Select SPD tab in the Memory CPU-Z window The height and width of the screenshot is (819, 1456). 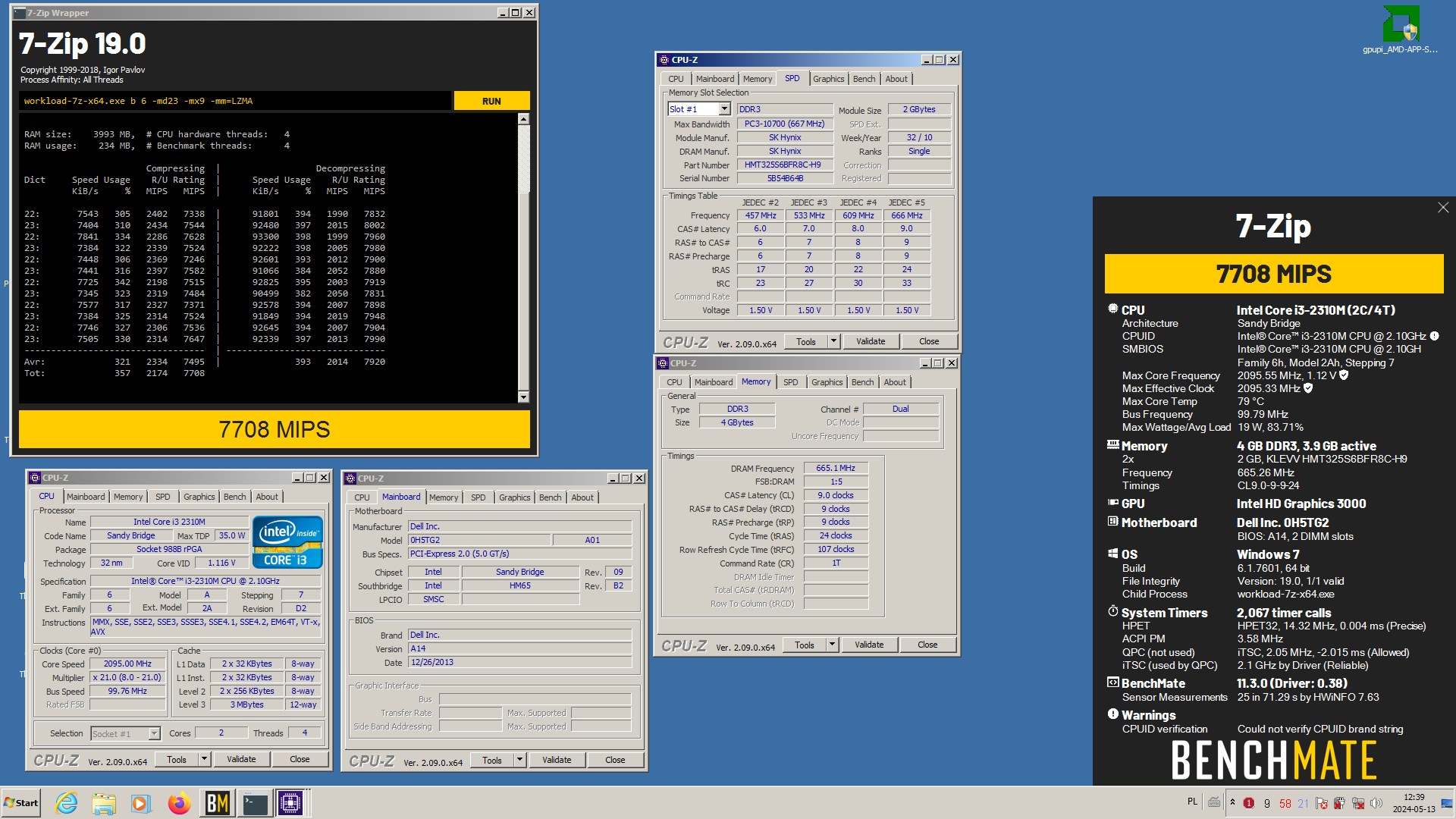tap(790, 382)
